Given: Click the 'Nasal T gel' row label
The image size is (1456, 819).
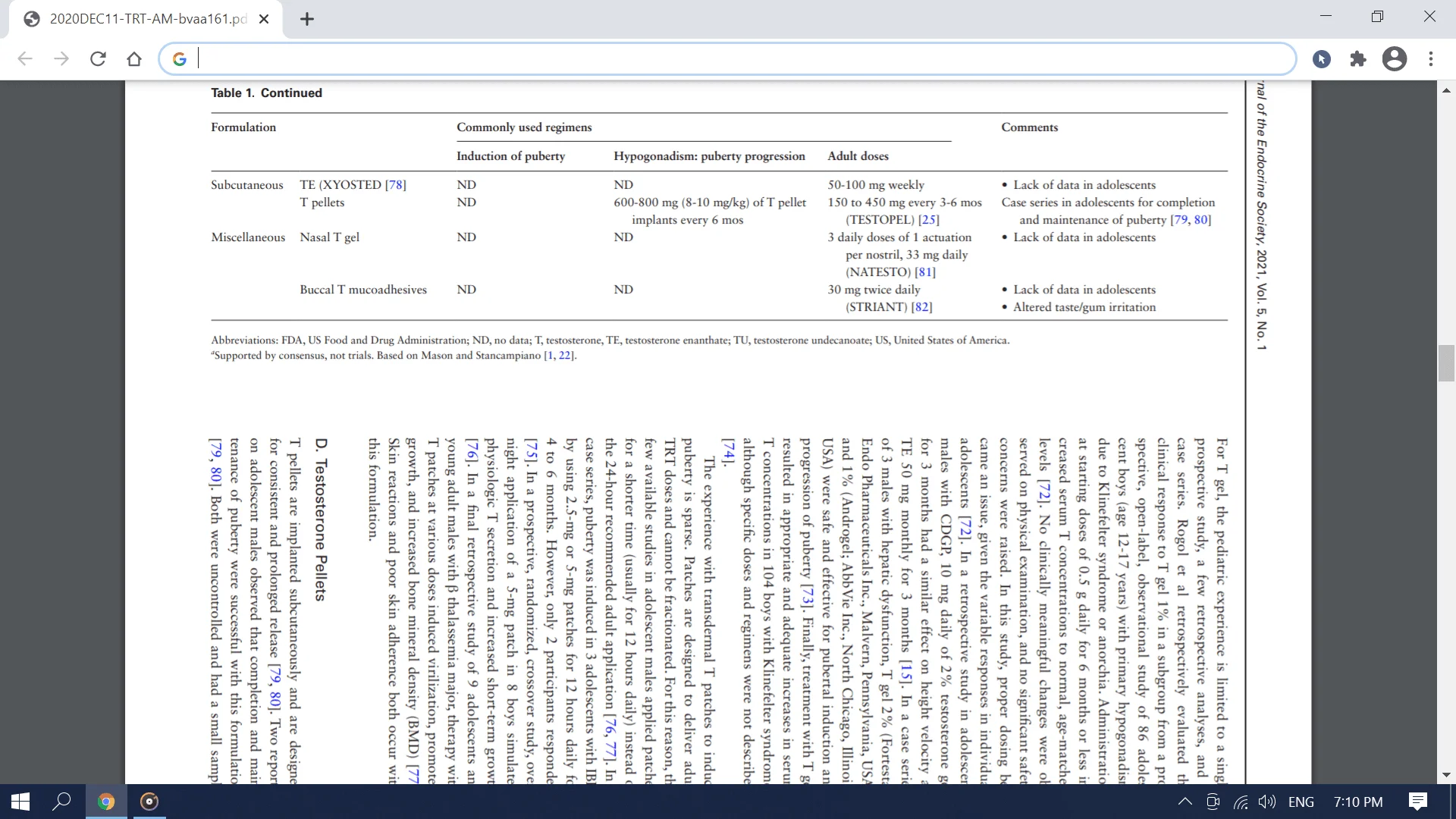Looking at the screenshot, I should [329, 237].
